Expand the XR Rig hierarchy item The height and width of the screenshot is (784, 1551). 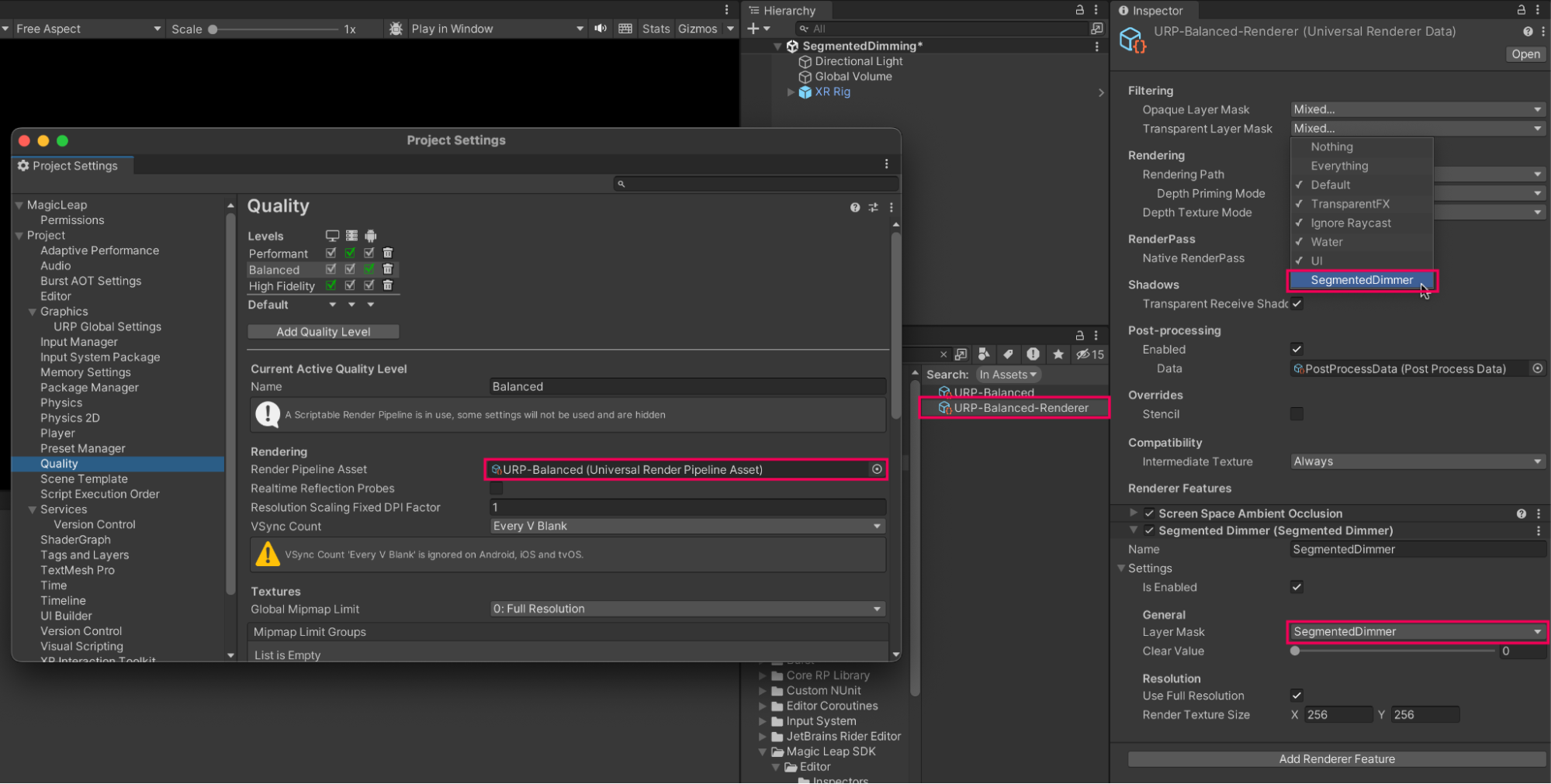click(x=791, y=92)
